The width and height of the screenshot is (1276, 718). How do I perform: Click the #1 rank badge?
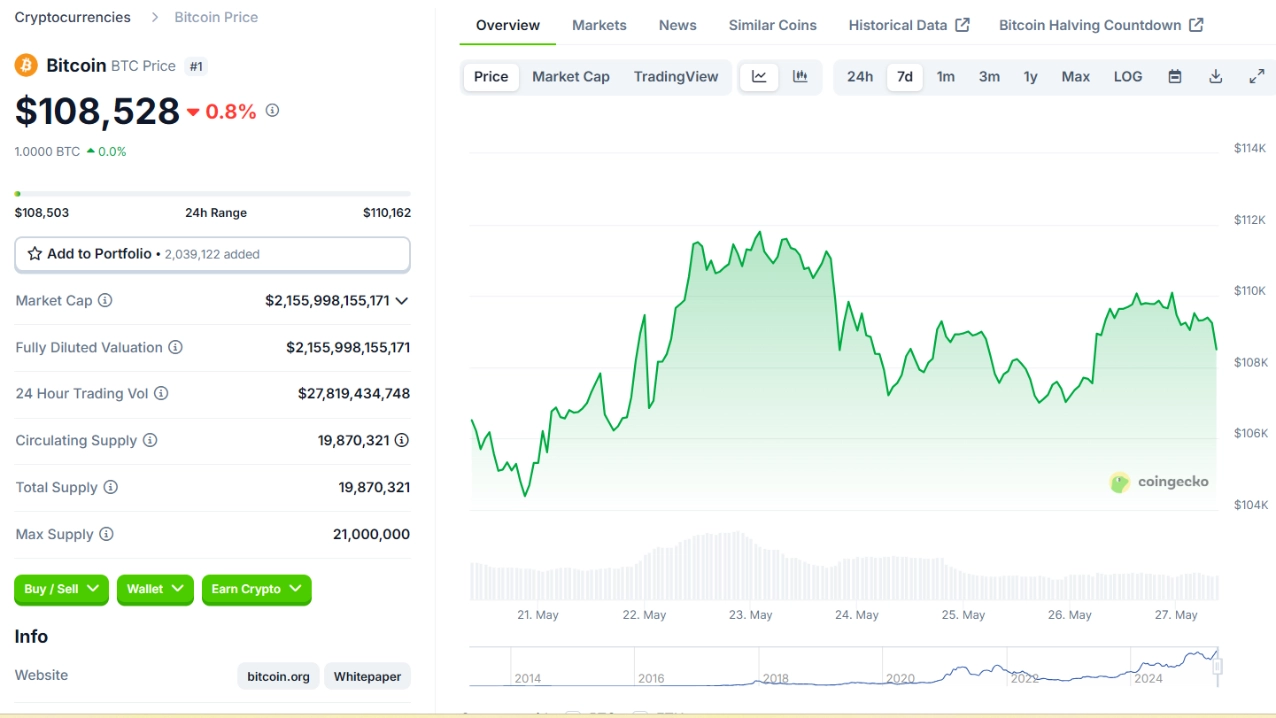(196, 66)
